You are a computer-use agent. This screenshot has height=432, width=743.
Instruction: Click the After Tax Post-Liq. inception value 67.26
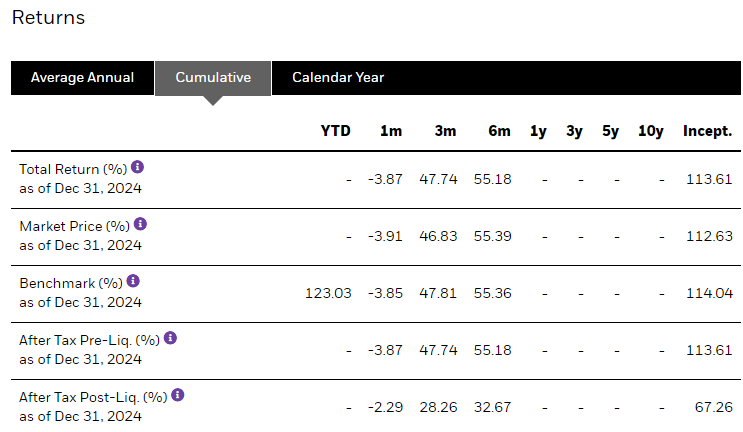[x=714, y=407]
